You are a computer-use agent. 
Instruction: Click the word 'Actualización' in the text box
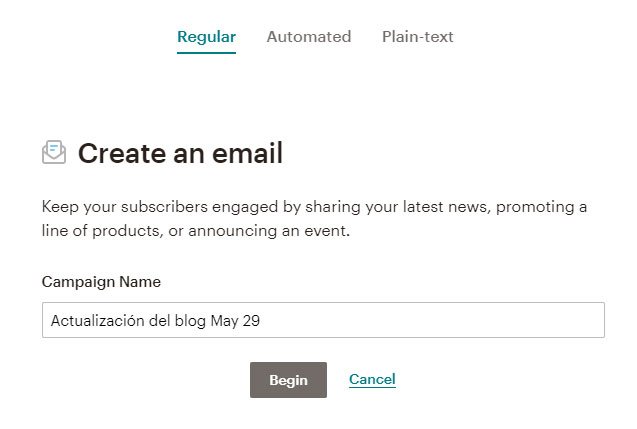(98, 321)
